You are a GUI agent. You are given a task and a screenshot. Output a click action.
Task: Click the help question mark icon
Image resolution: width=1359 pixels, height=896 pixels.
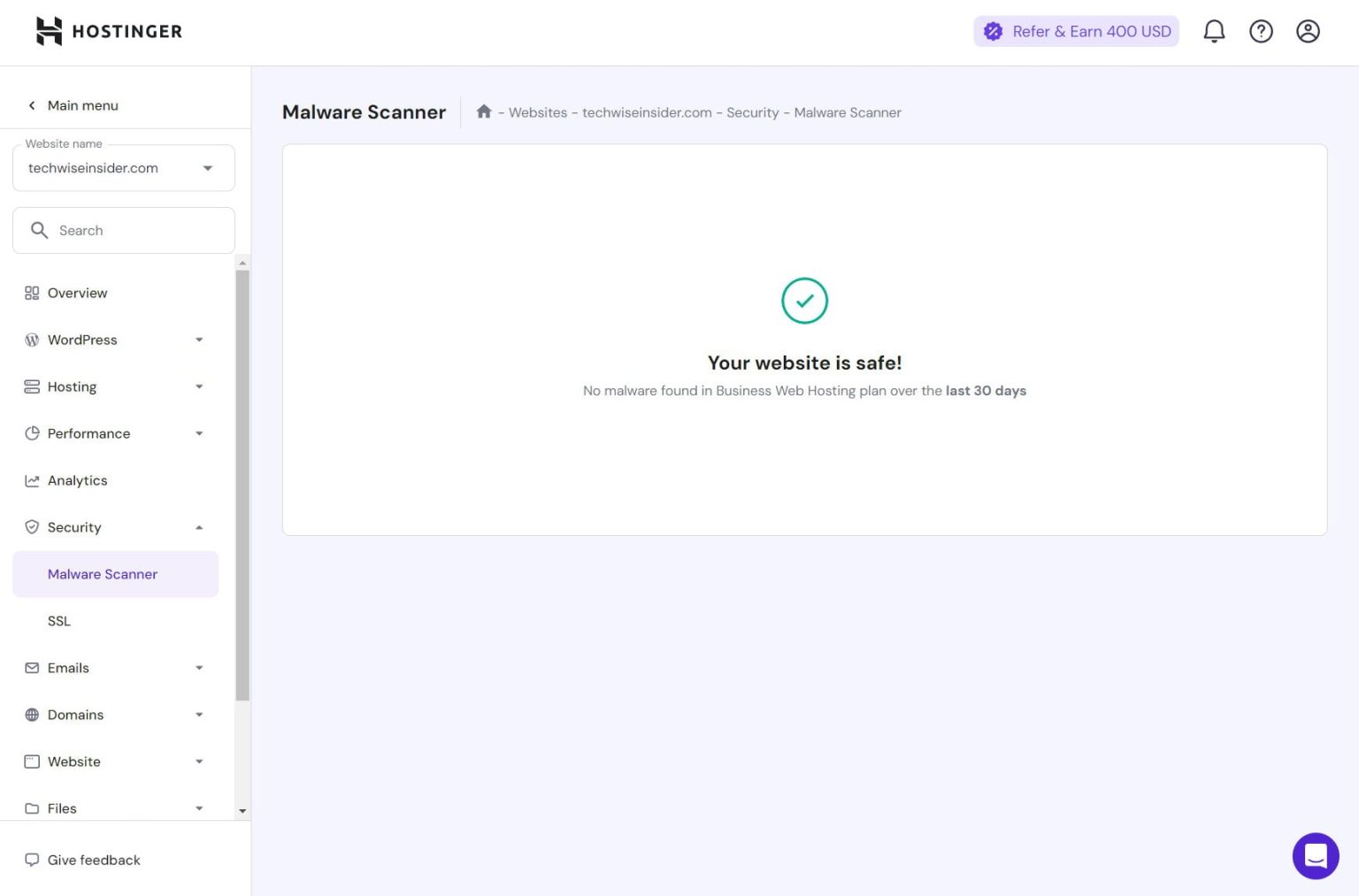pos(1261,31)
